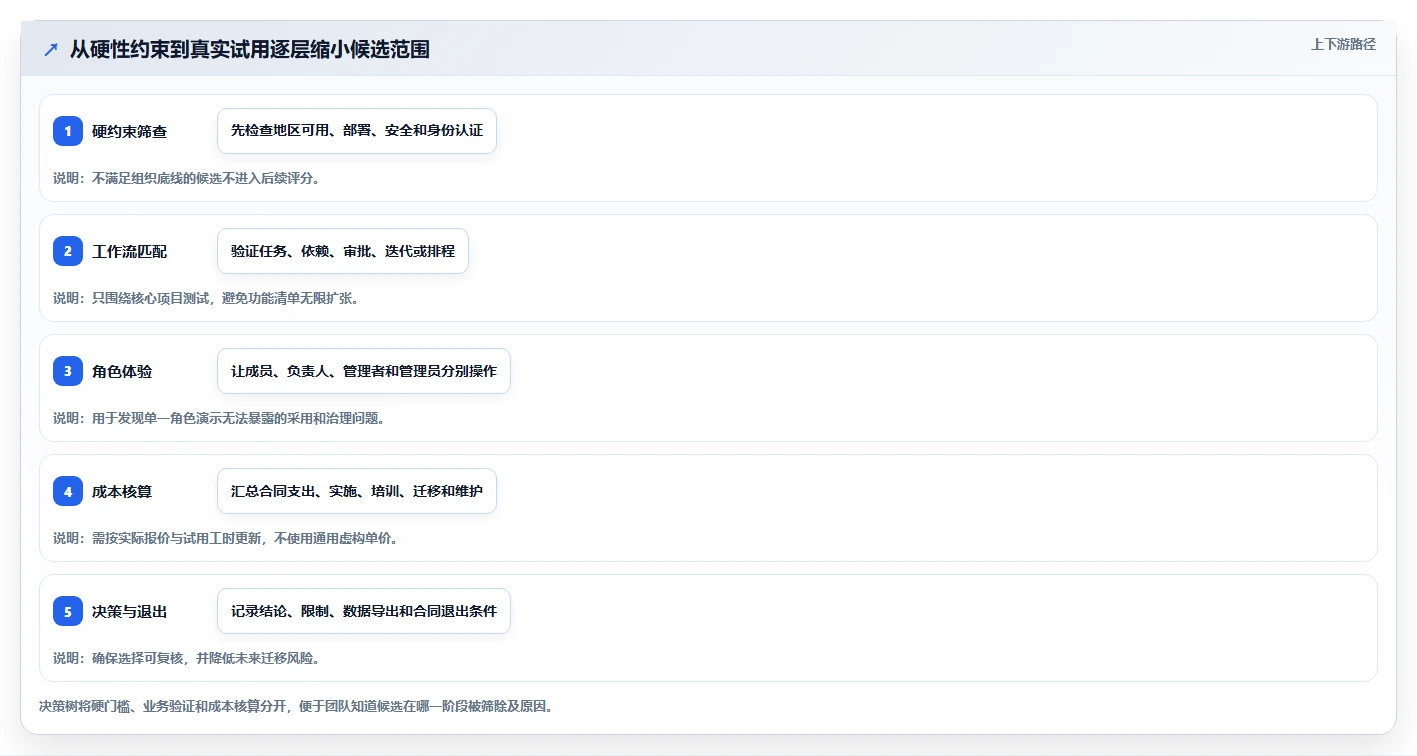This screenshot has width=1417, height=756.
Task: Select the chip 记录结论、限制、数据导出和合同退出条件
Action: [x=364, y=611]
